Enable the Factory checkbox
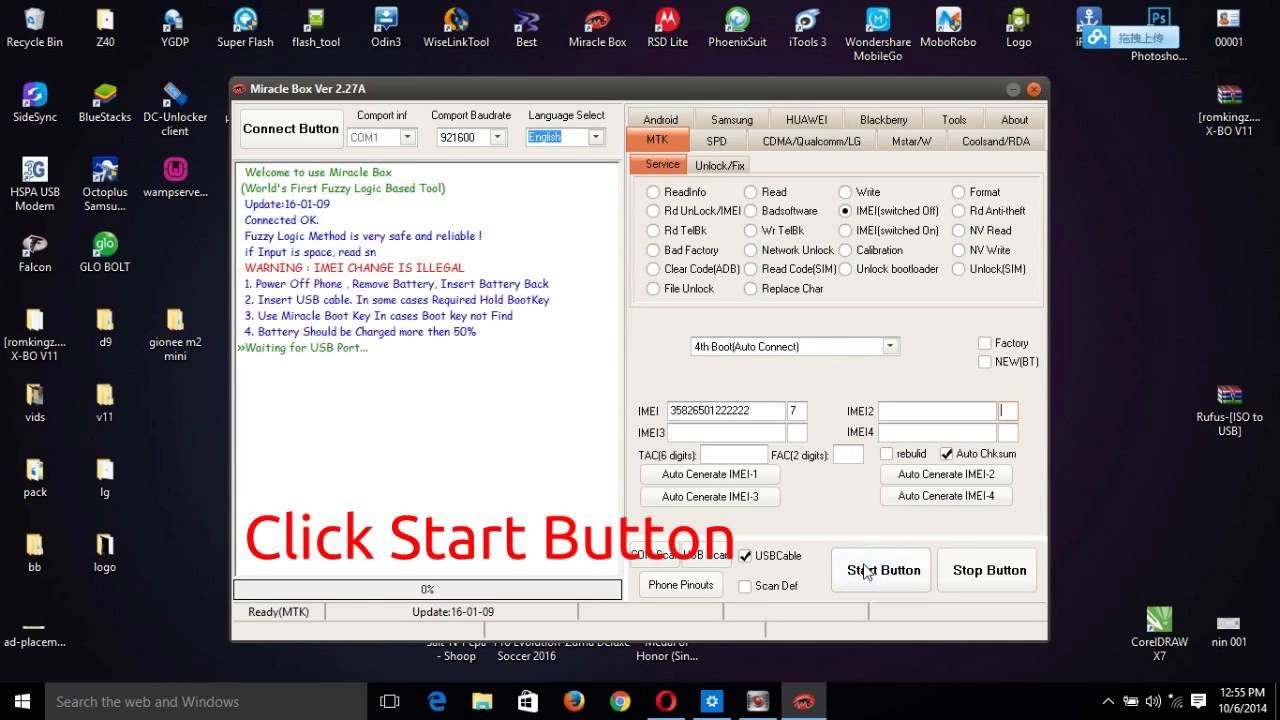 coord(985,343)
